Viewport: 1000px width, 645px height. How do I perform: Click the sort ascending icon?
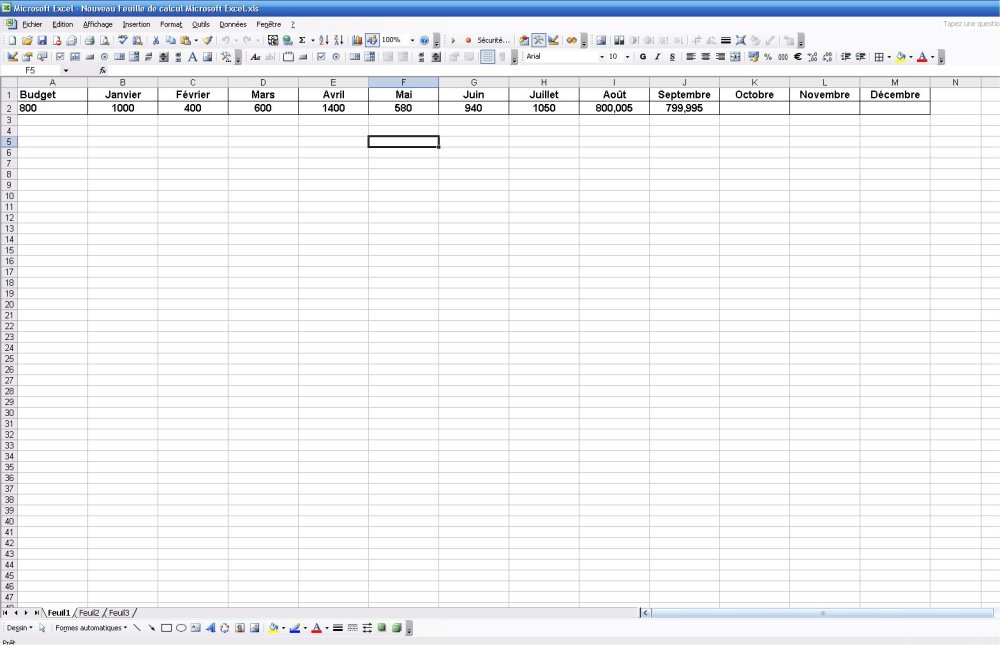point(323,41)
